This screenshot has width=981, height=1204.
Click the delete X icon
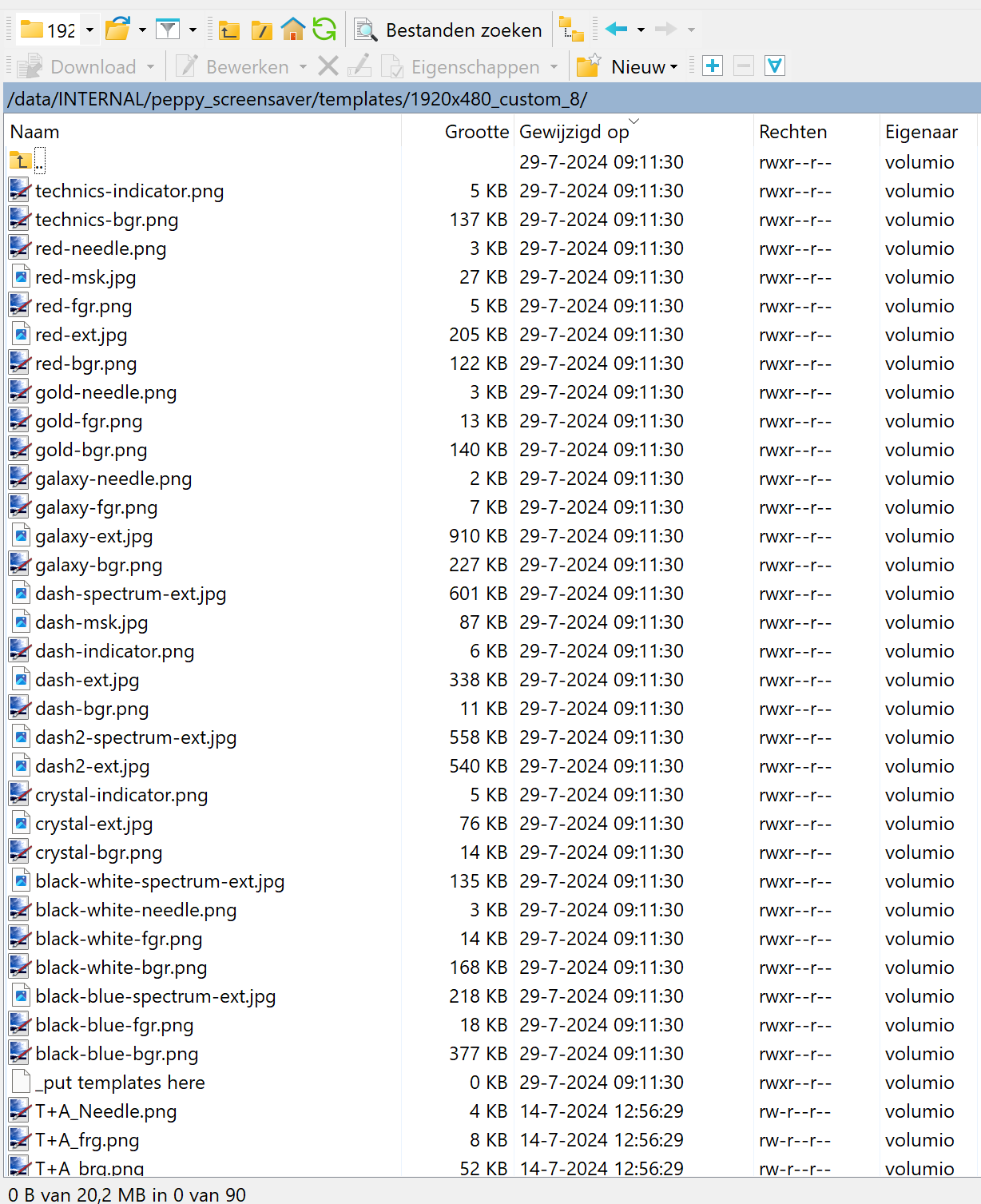coord(328,66)
